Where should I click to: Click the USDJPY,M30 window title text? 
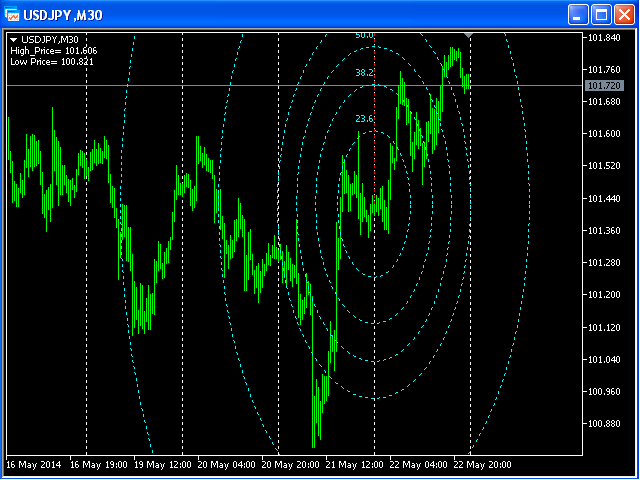coord(63,16)
